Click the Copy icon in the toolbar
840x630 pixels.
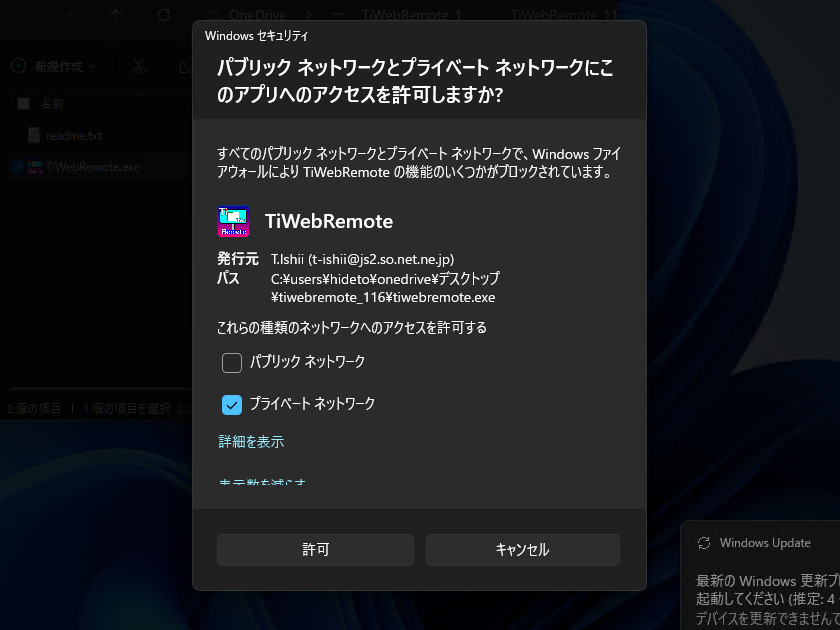pyautogui.click(x=184, y=65)
